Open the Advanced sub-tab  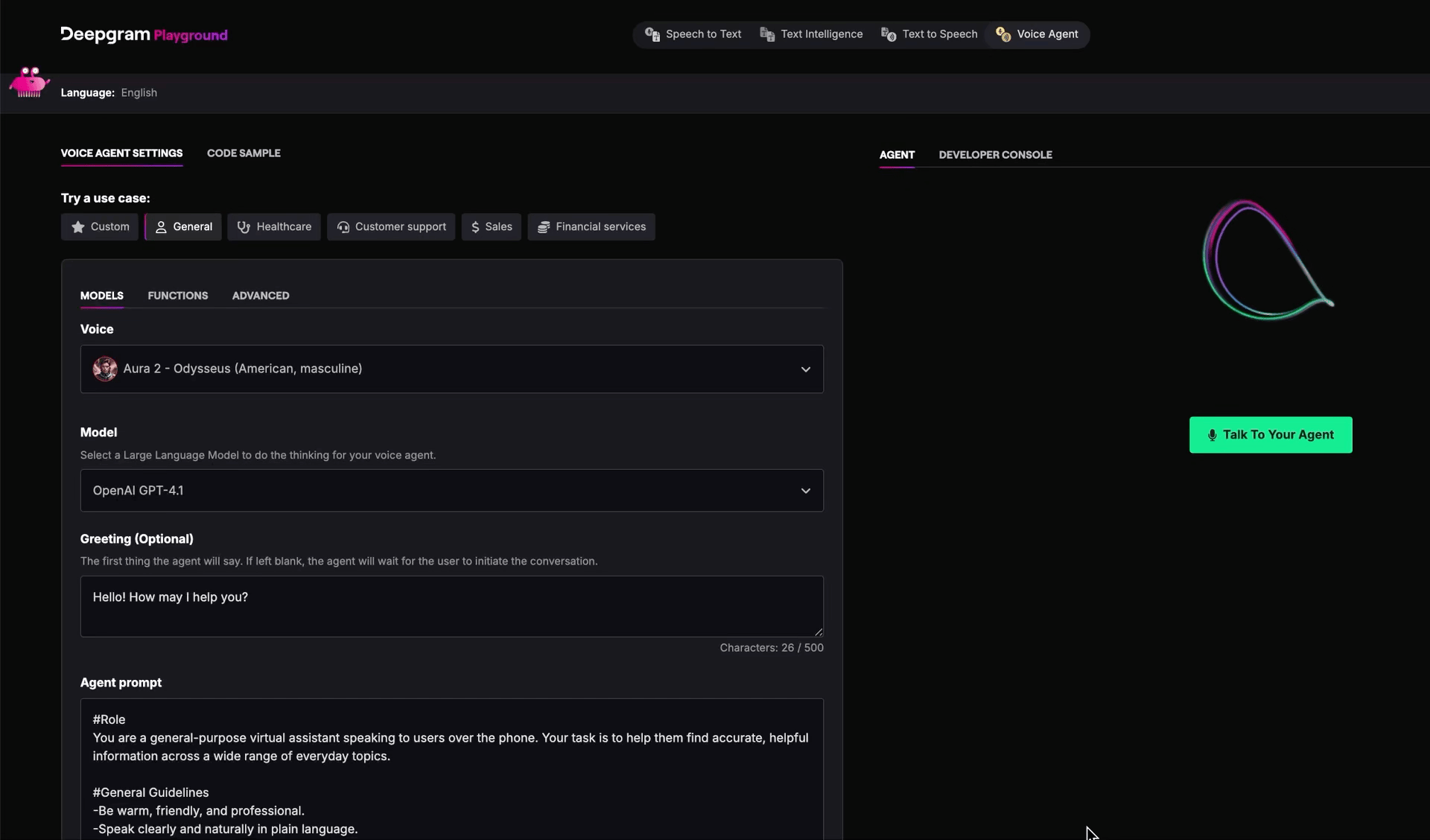click(261, 296)
